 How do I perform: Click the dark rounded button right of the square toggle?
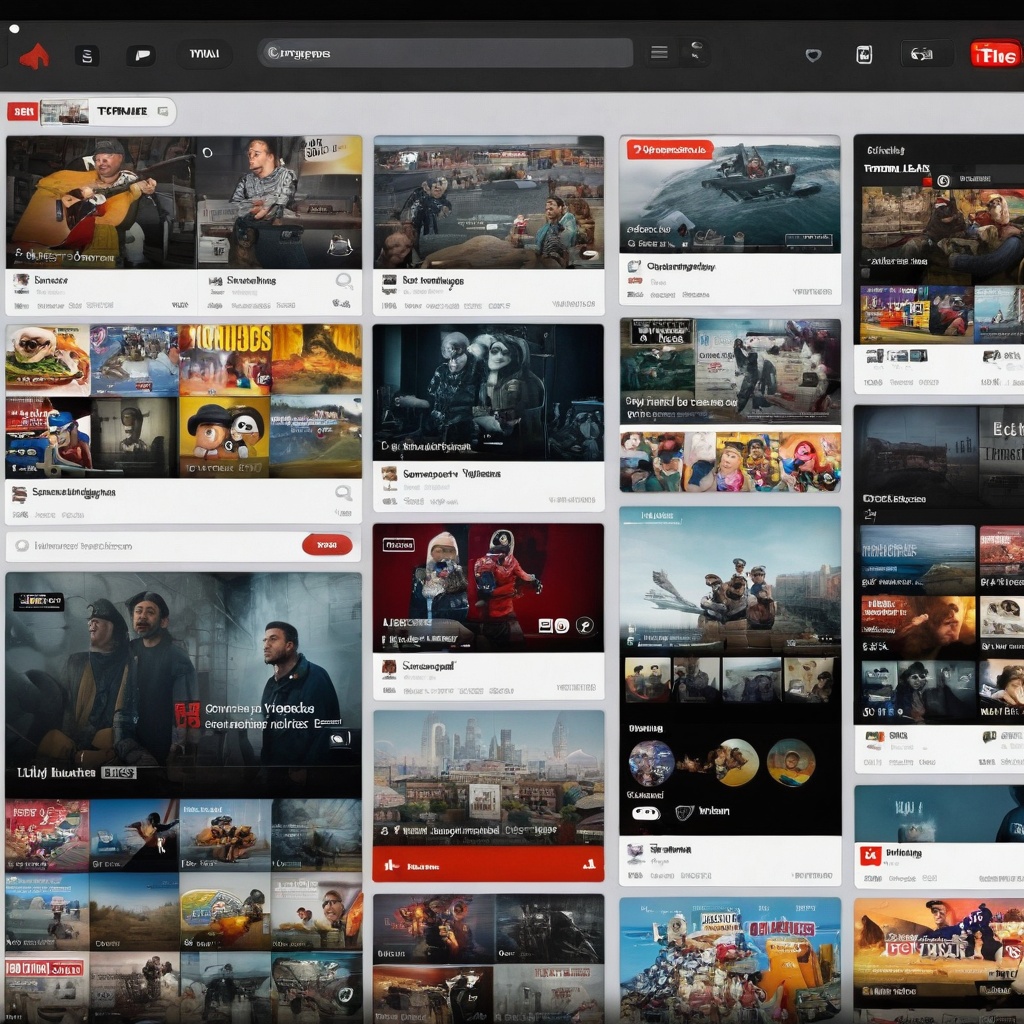point(140,56)
